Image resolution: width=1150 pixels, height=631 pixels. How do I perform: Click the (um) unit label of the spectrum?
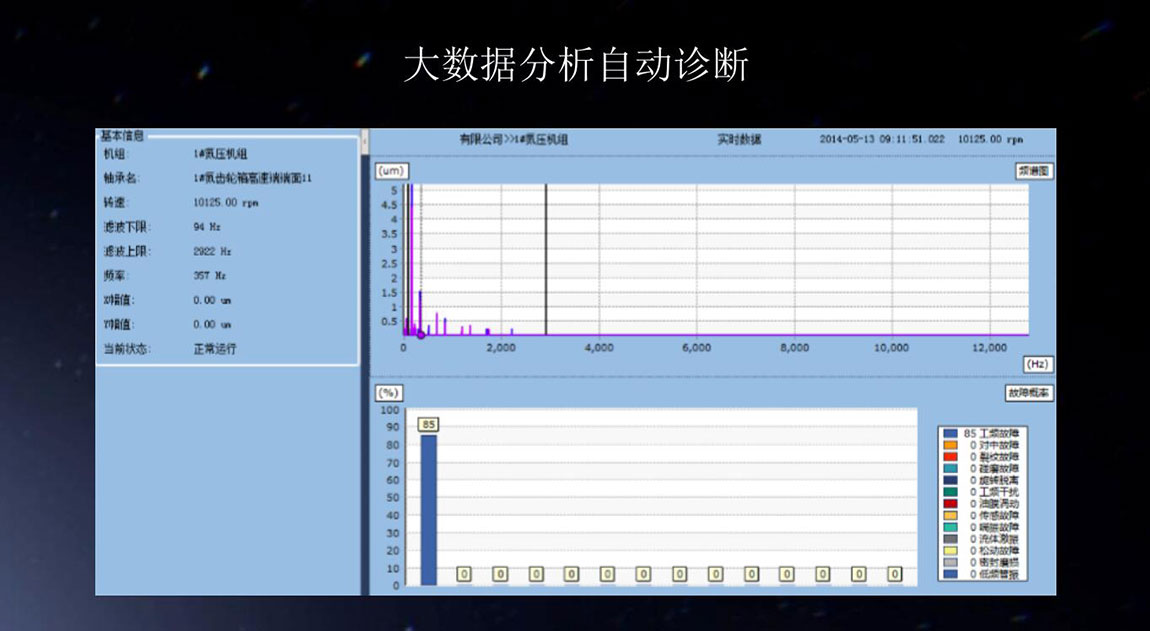tap(391, 170)
